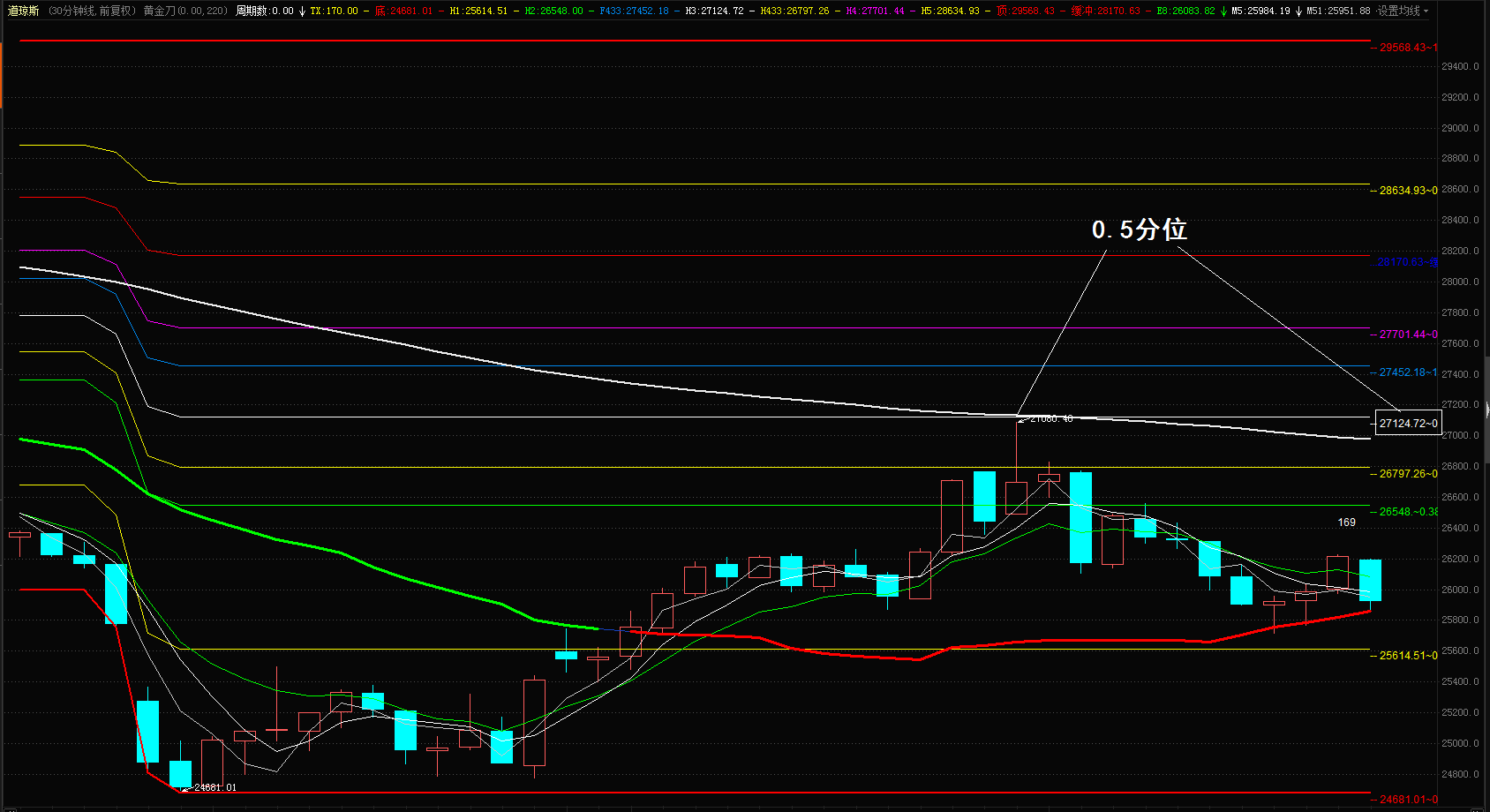Screen dimensions: 1490x812
Task: Click the red 24681.01 bottom line label
Action: pos(1408,800)
